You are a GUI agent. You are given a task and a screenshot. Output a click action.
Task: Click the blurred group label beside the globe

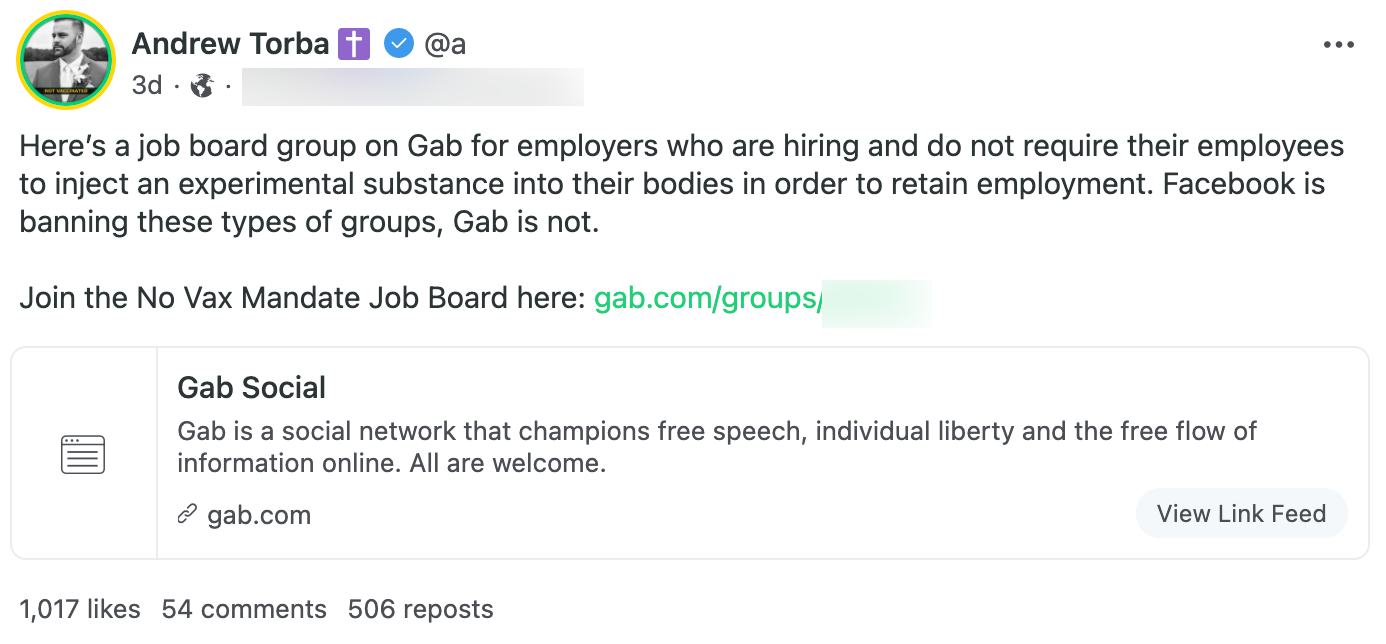click(x=412, y=87)
